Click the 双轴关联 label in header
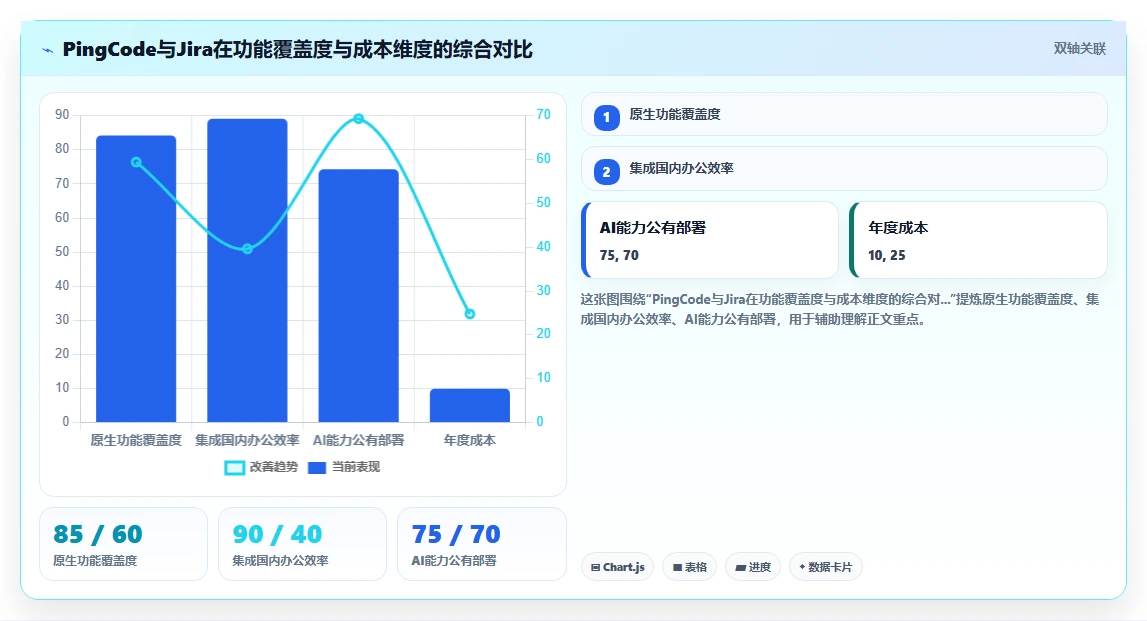This screenshot has width=1147, height=621. point(1079,49)
